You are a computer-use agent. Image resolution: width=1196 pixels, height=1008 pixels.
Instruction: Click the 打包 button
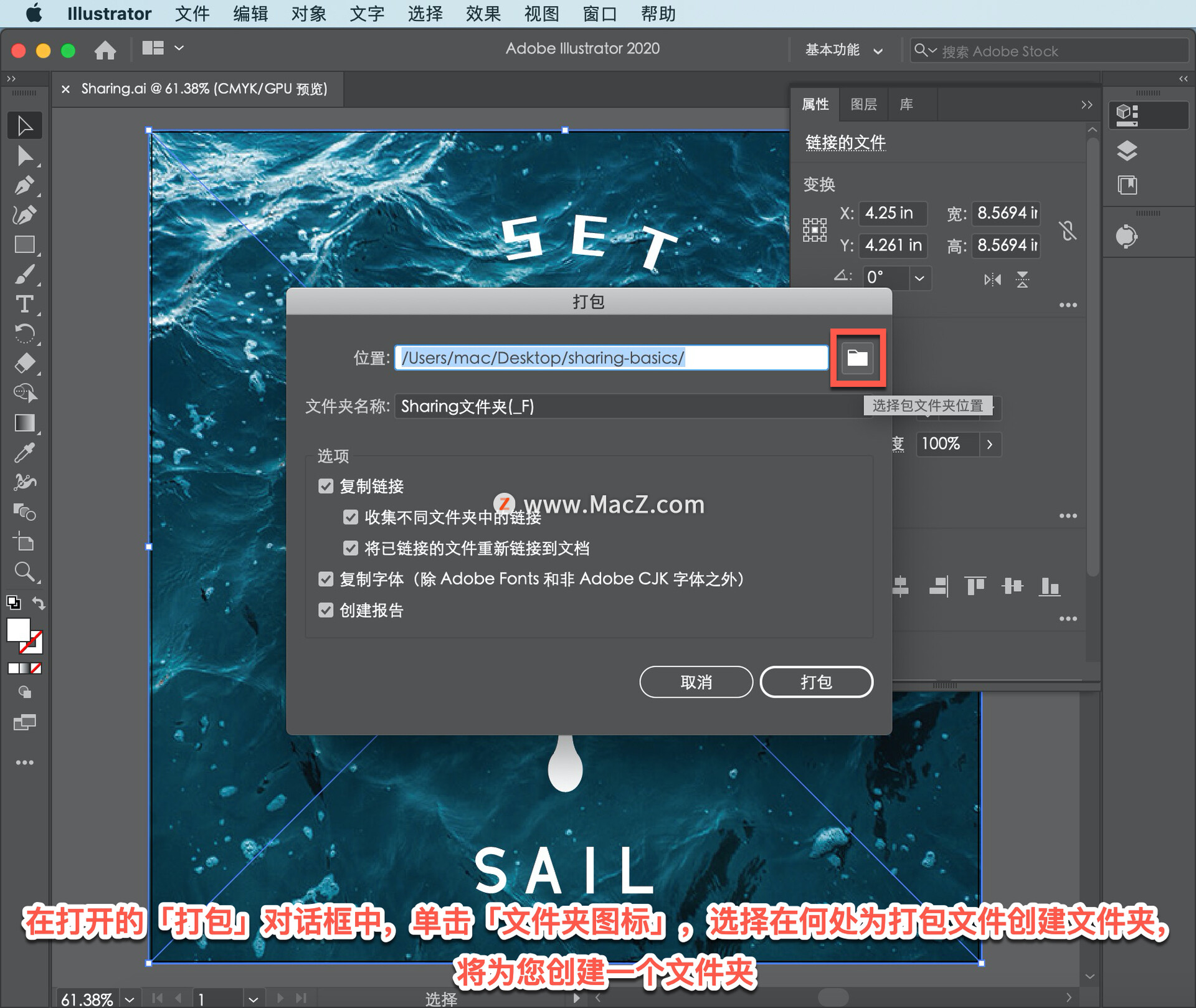coord(816,682)
